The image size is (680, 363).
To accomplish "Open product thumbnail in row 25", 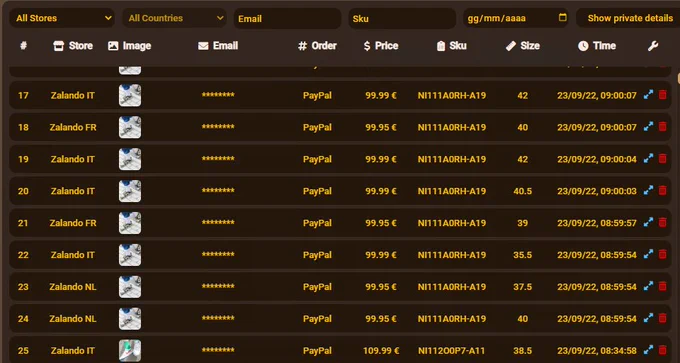I will point(130,350).
